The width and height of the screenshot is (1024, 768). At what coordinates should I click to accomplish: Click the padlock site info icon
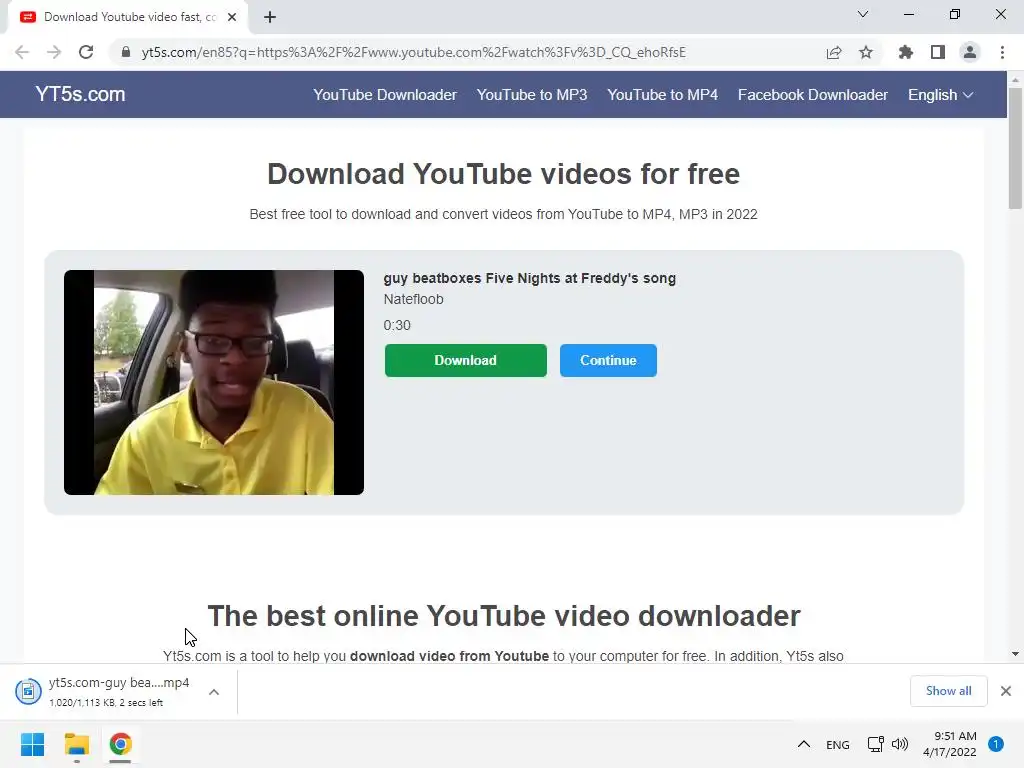[x=126, y=52]
